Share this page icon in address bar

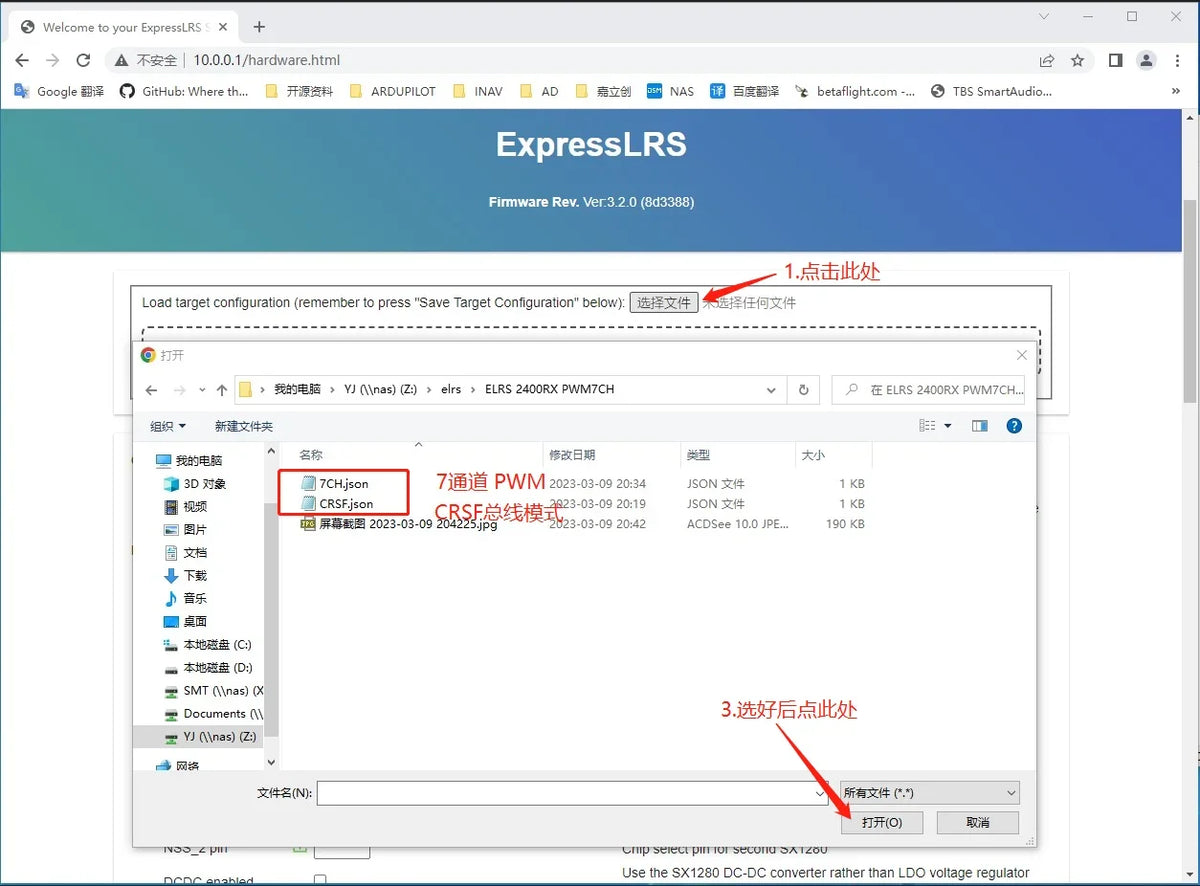(x=1046, y=60)
